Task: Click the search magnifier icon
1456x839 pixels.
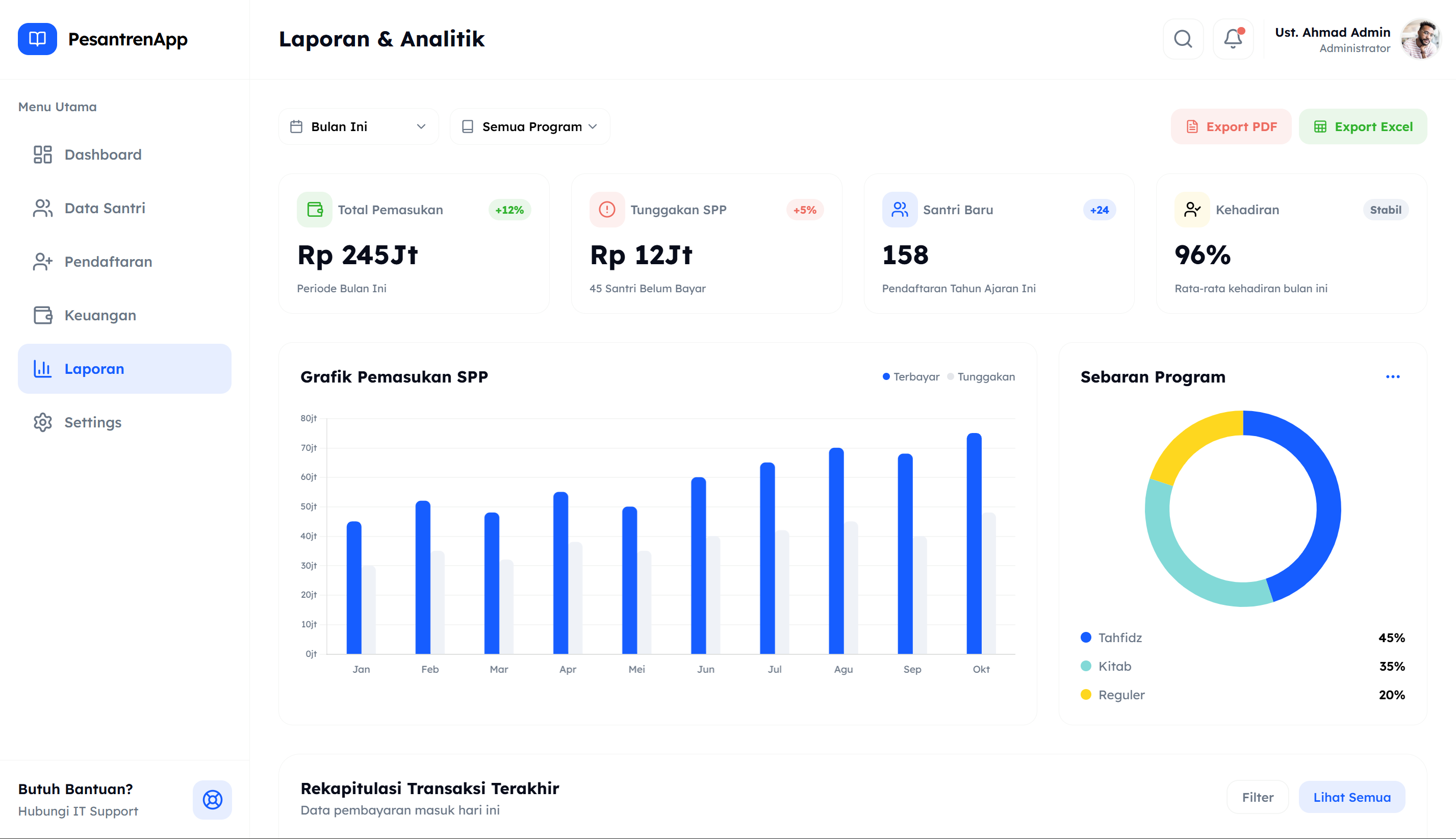Action: coord(1183,39)
